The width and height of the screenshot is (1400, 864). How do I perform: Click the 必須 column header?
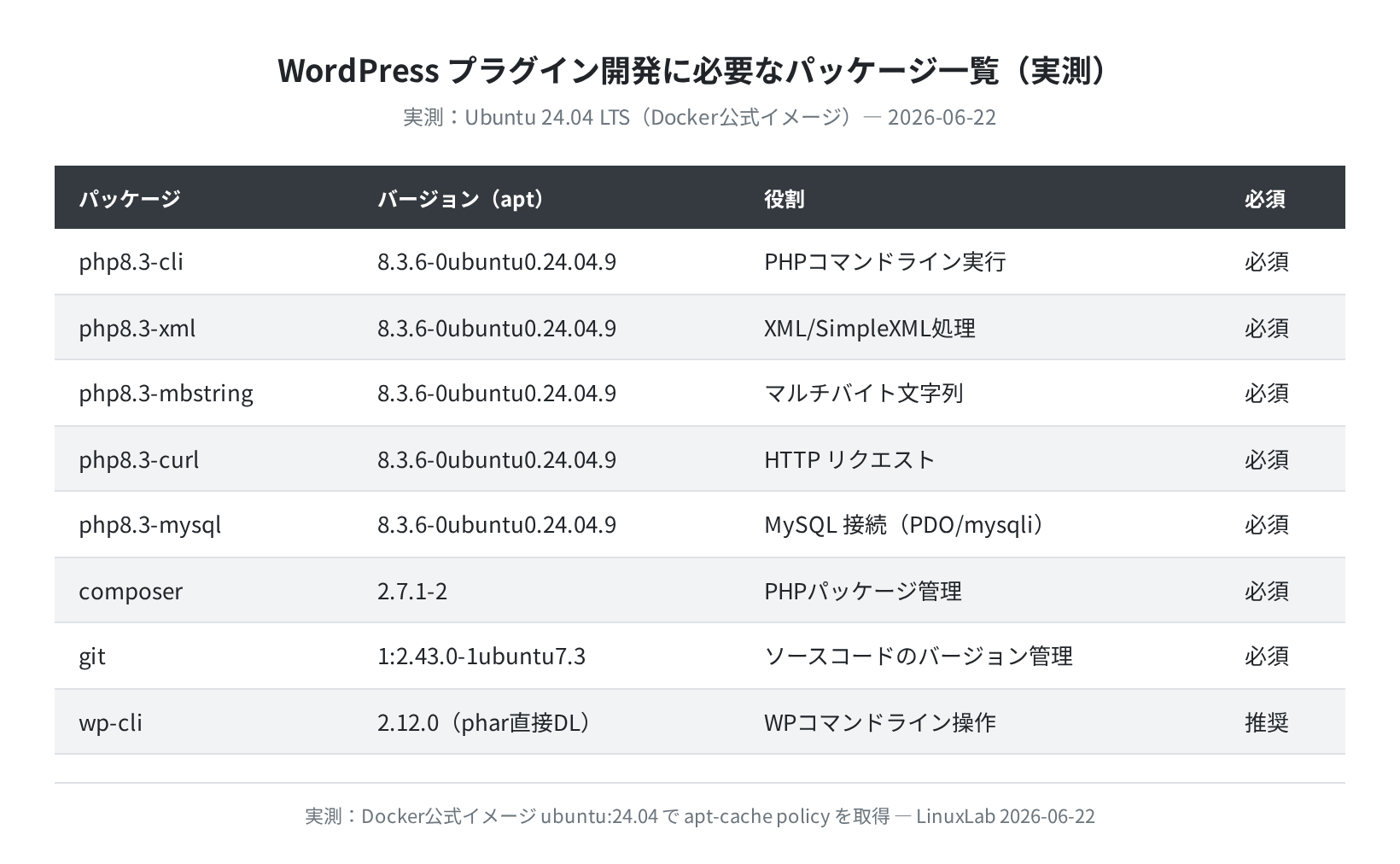(1265, 198)
